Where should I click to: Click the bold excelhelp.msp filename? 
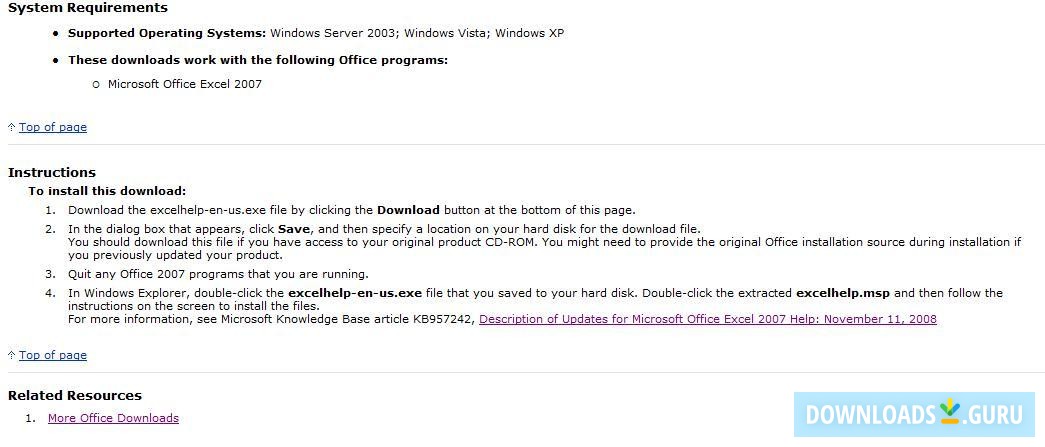pyautogui.click(x=842, y=293)
